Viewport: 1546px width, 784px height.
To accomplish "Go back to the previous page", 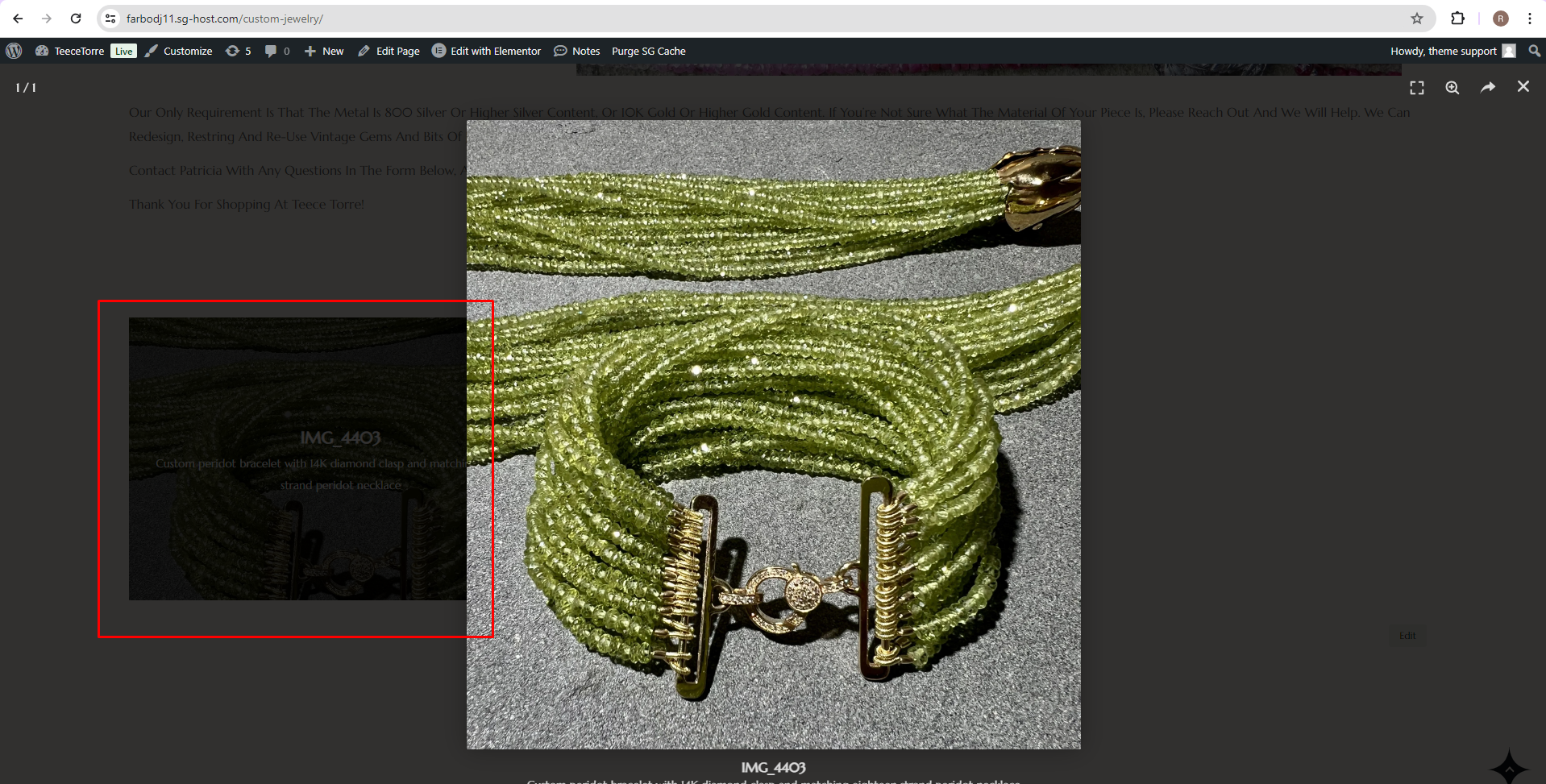I will (x=18, y=19).
